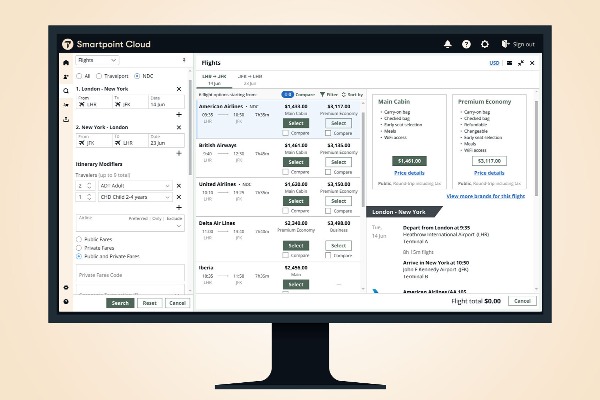Open the notifications bell icon

click(447, 44)
